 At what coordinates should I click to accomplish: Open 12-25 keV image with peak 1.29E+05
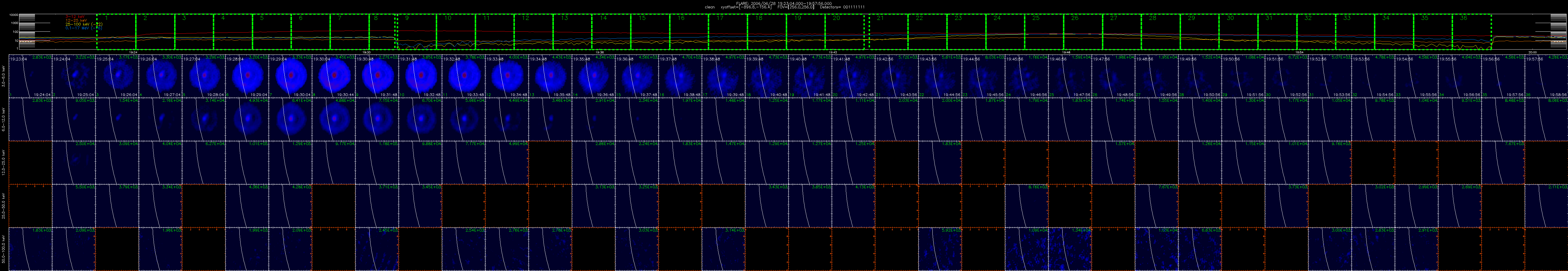(x=290, y=162)
